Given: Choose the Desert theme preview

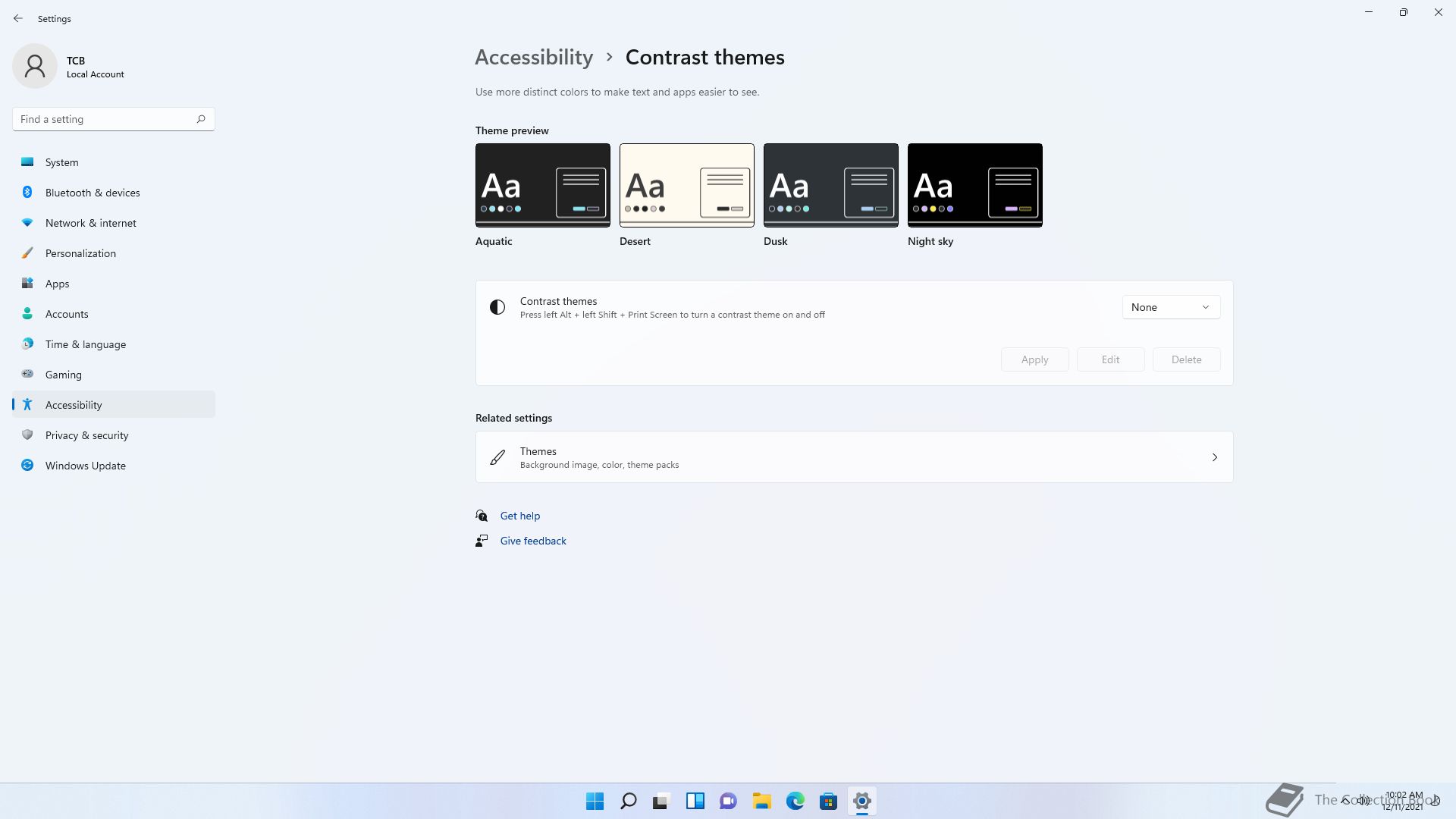Looking at the screenshot, I should pyautogui.click(x=686, y=185).
